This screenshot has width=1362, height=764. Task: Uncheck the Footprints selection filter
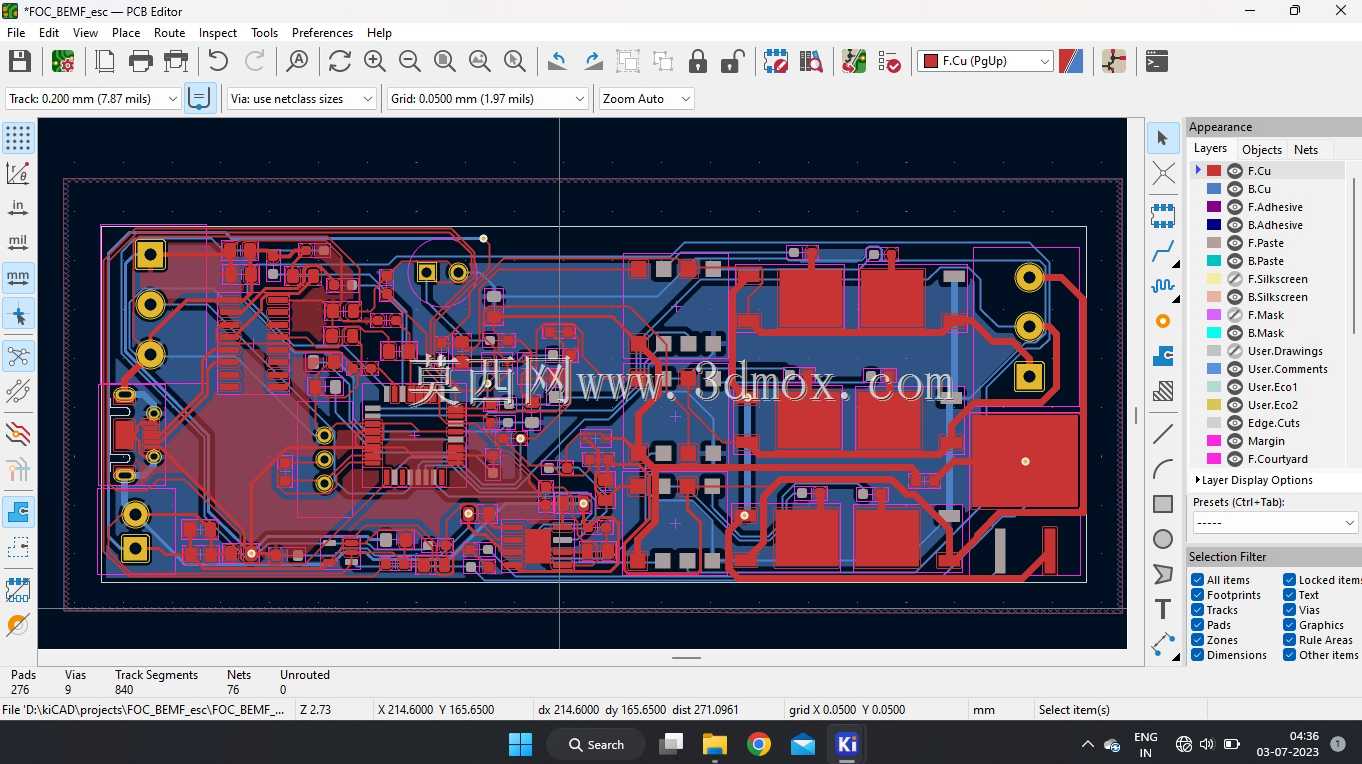[x=1197, y=595]
